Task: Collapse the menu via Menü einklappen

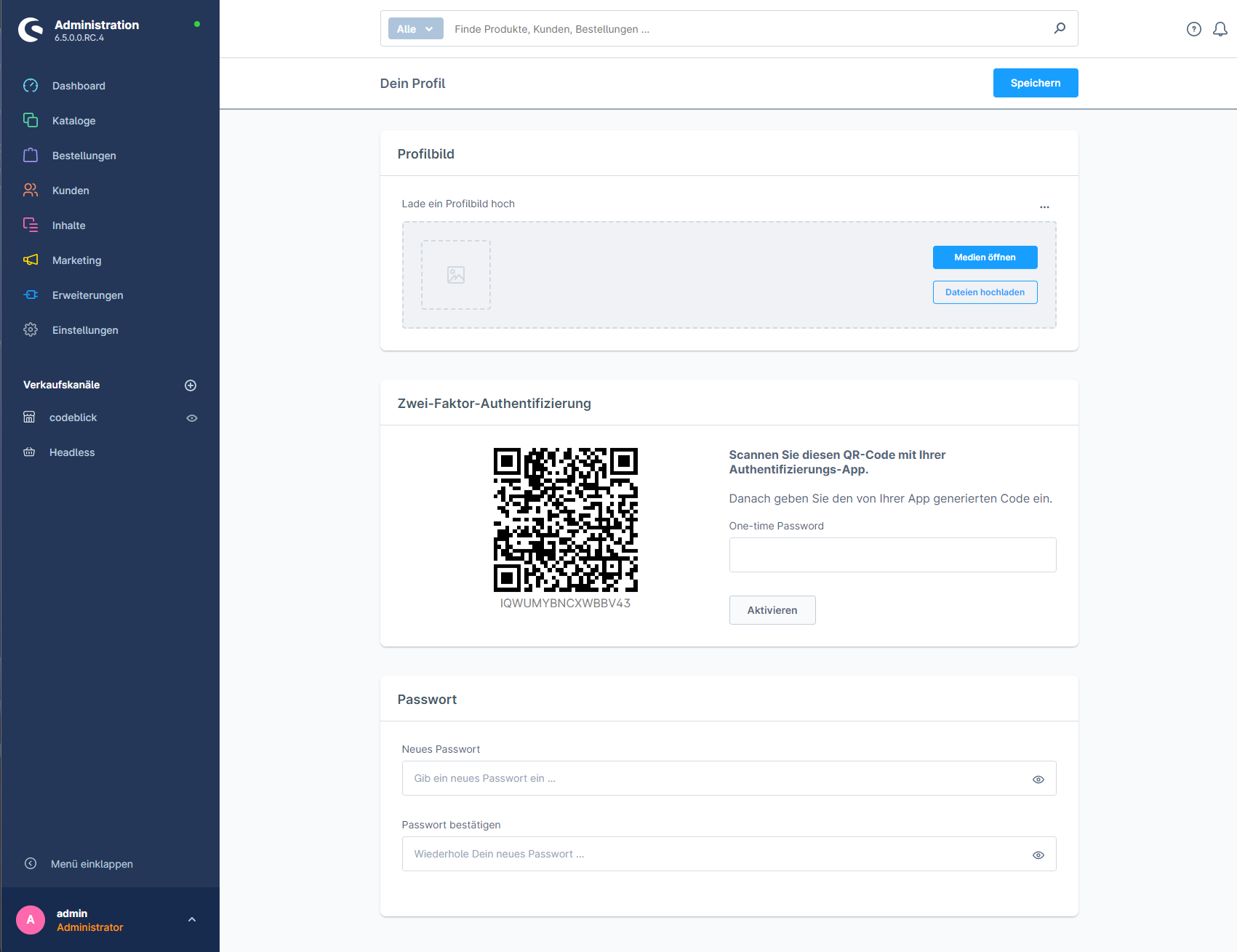Action: [92, 864]
